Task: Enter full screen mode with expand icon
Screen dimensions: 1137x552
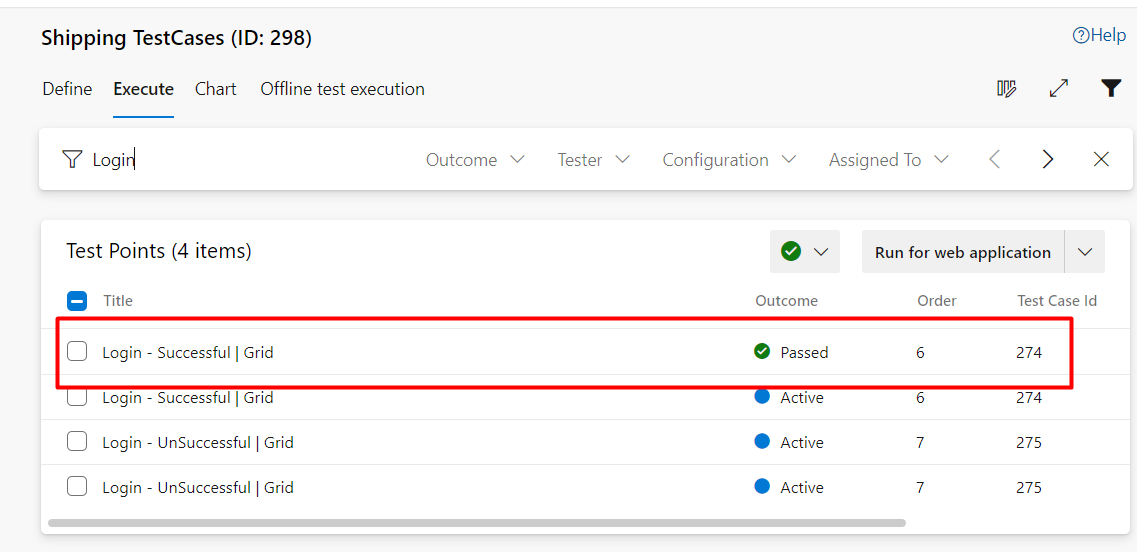Action: [1059, 89]
